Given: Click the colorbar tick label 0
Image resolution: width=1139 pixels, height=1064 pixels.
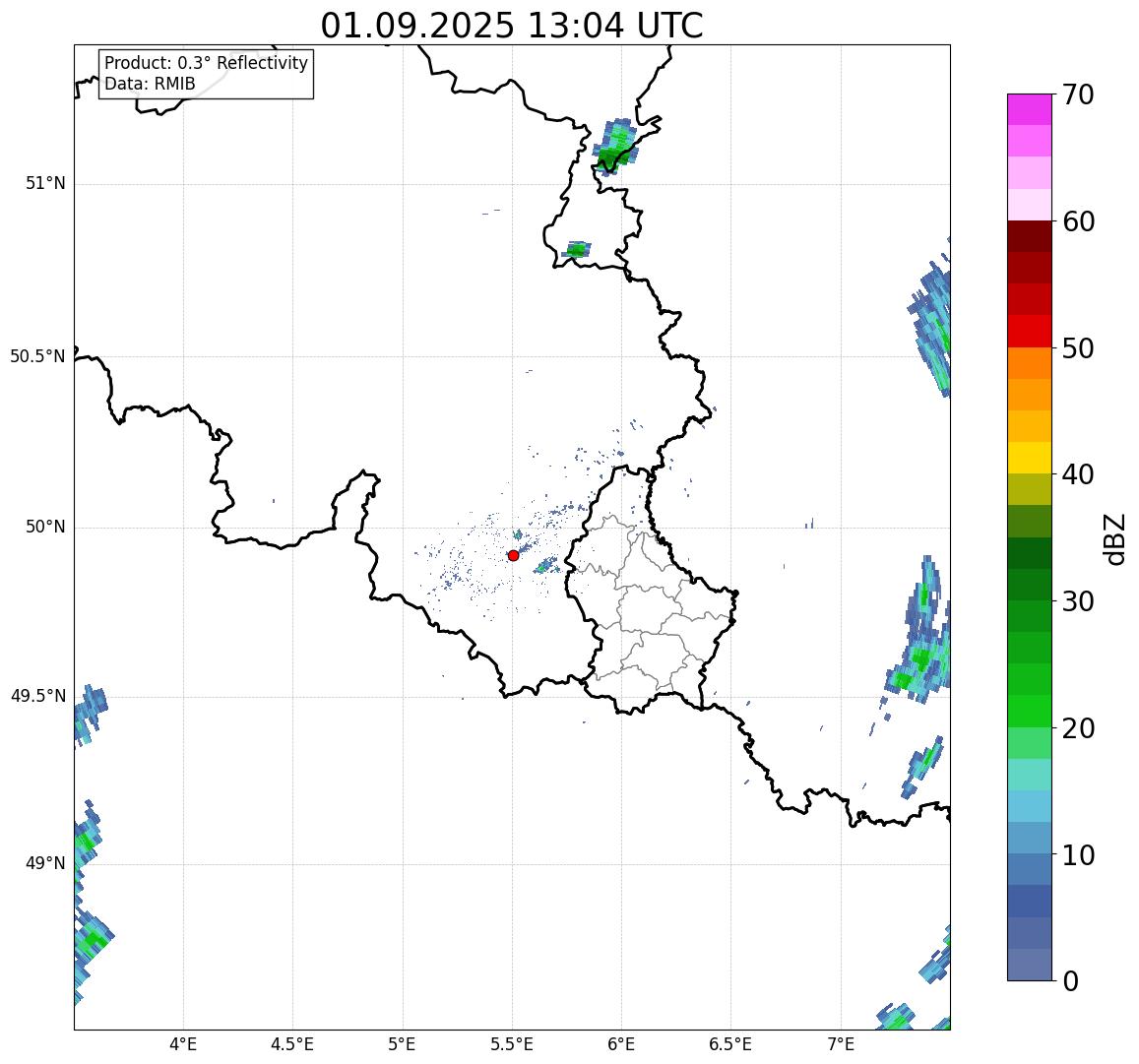Looking at the screenshot, I should 1071,982.
